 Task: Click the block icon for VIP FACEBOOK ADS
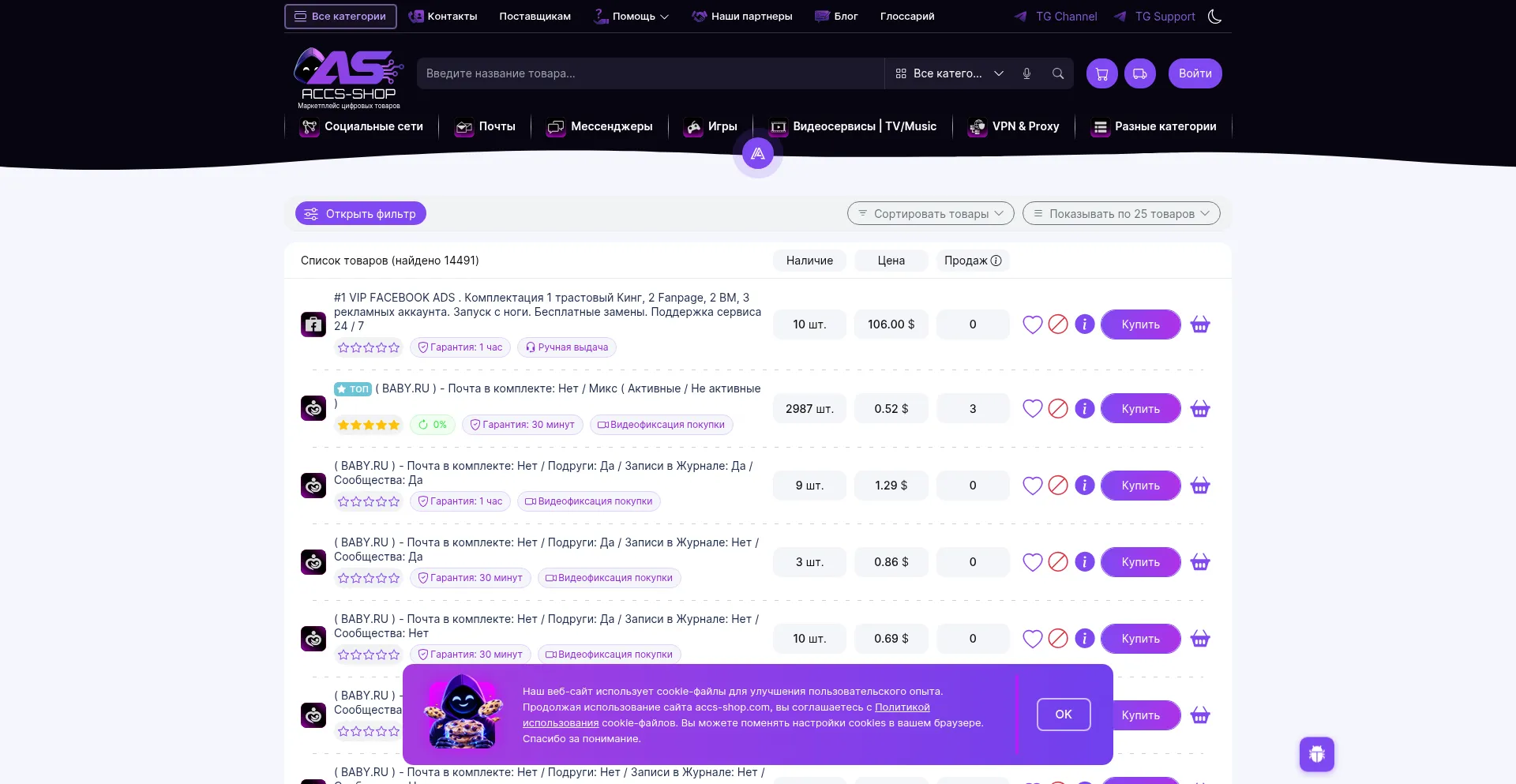pos(1058,324)
